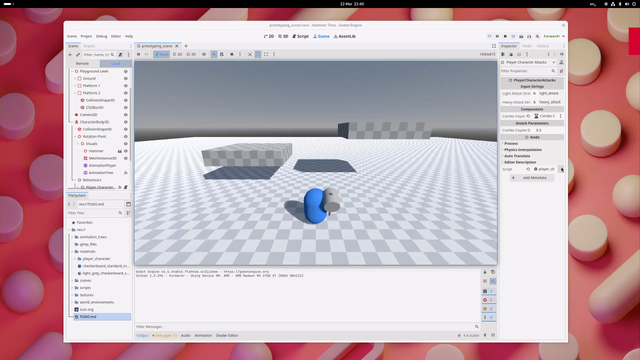Toggle visibility of MeshInstance3D node
The image size is (640, 360).
tap(126, 158)
